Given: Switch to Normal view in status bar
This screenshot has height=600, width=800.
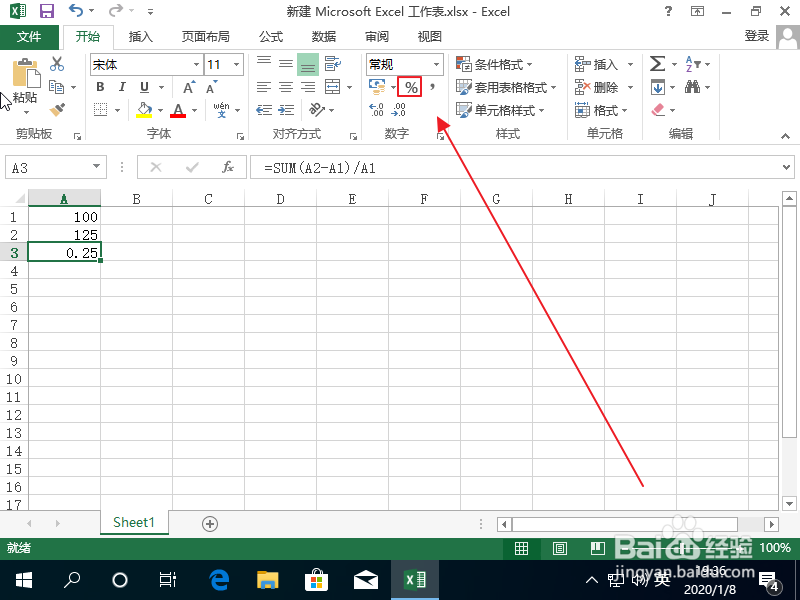Looking at the screenshot, I should coord(521,548).
